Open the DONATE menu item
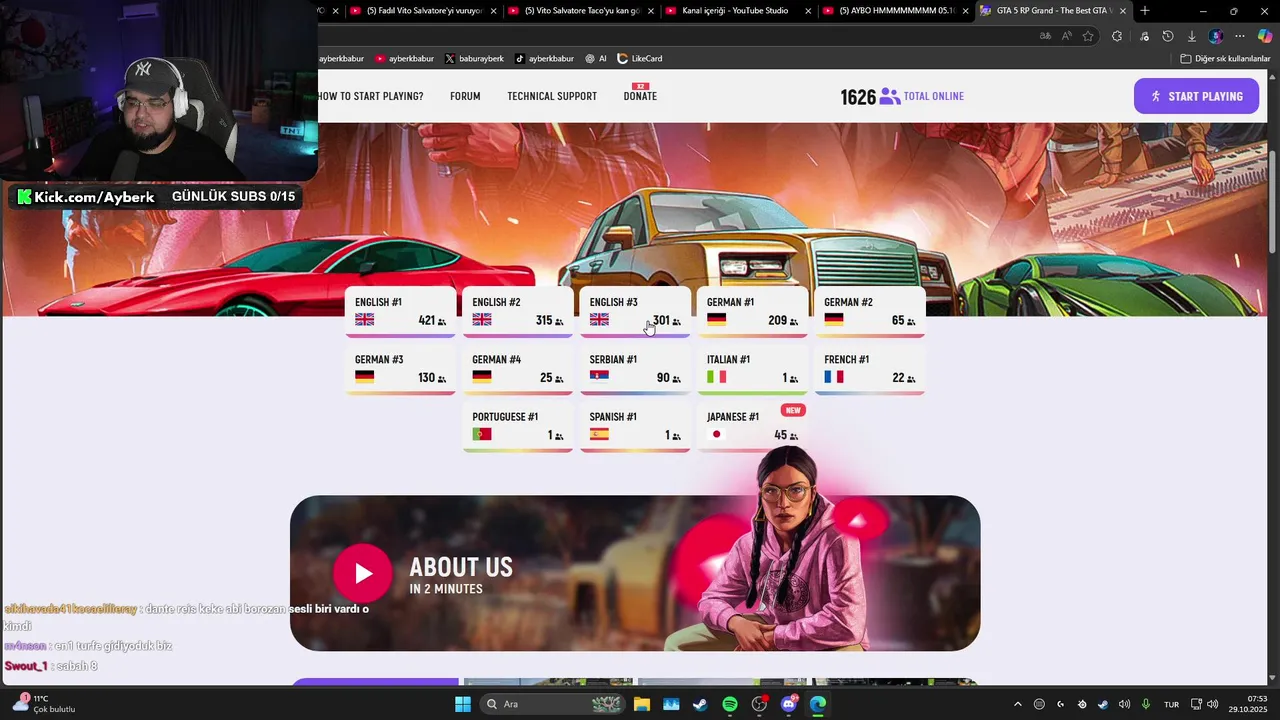 click(640, 96)
